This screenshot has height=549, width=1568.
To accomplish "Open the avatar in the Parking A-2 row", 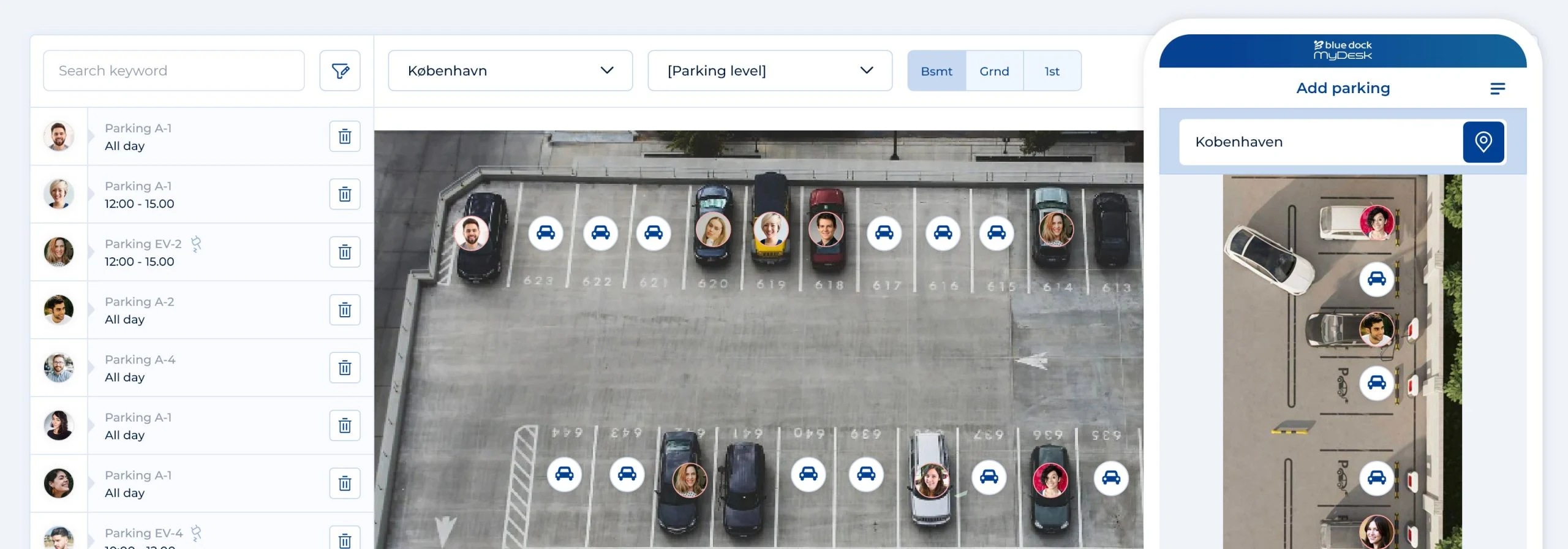I will (x=59, y=310).
